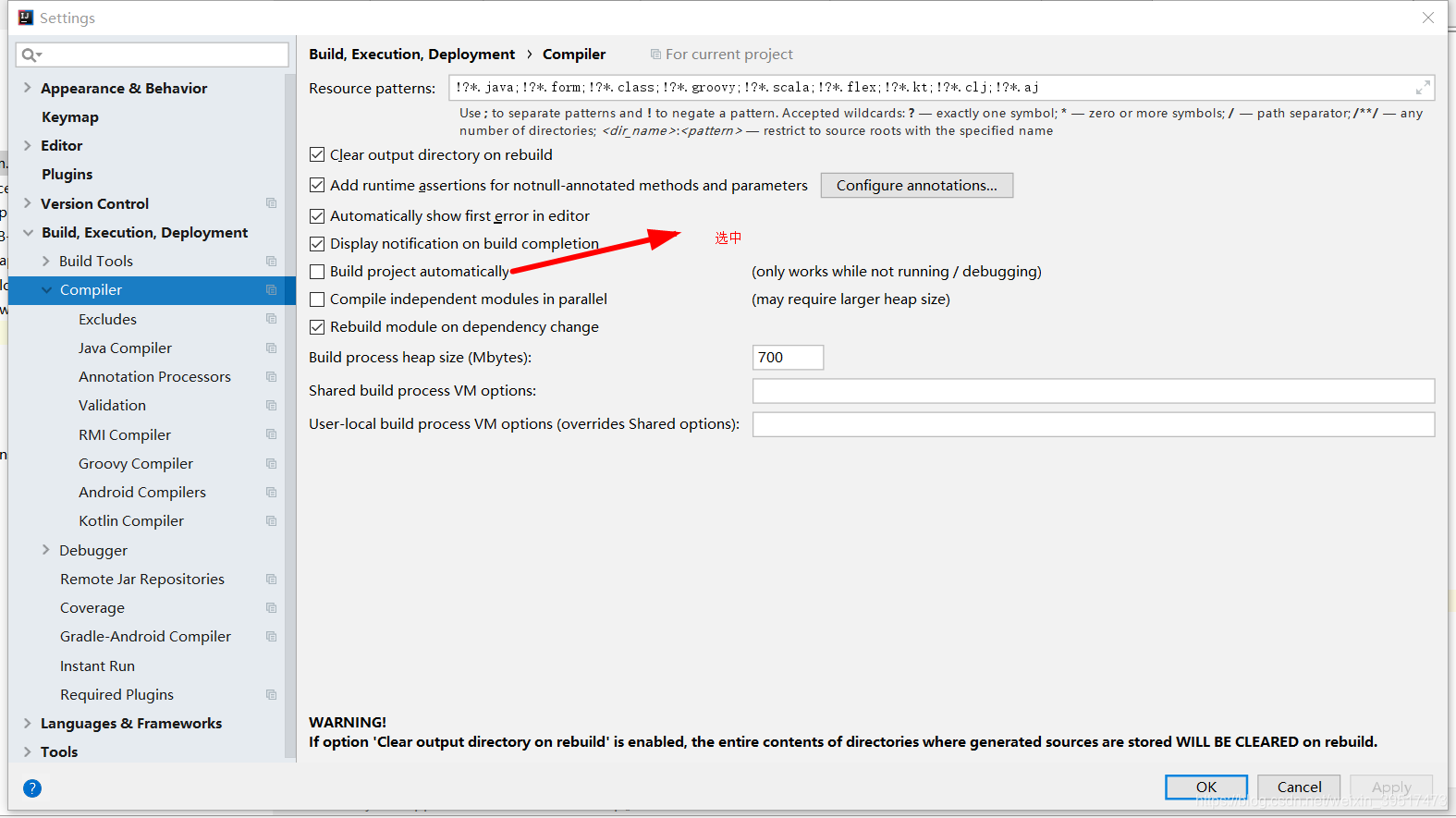The width and height of the screenshot is (1456, 818).
Task: Expand the Version Control section
Action: (28, 203)
